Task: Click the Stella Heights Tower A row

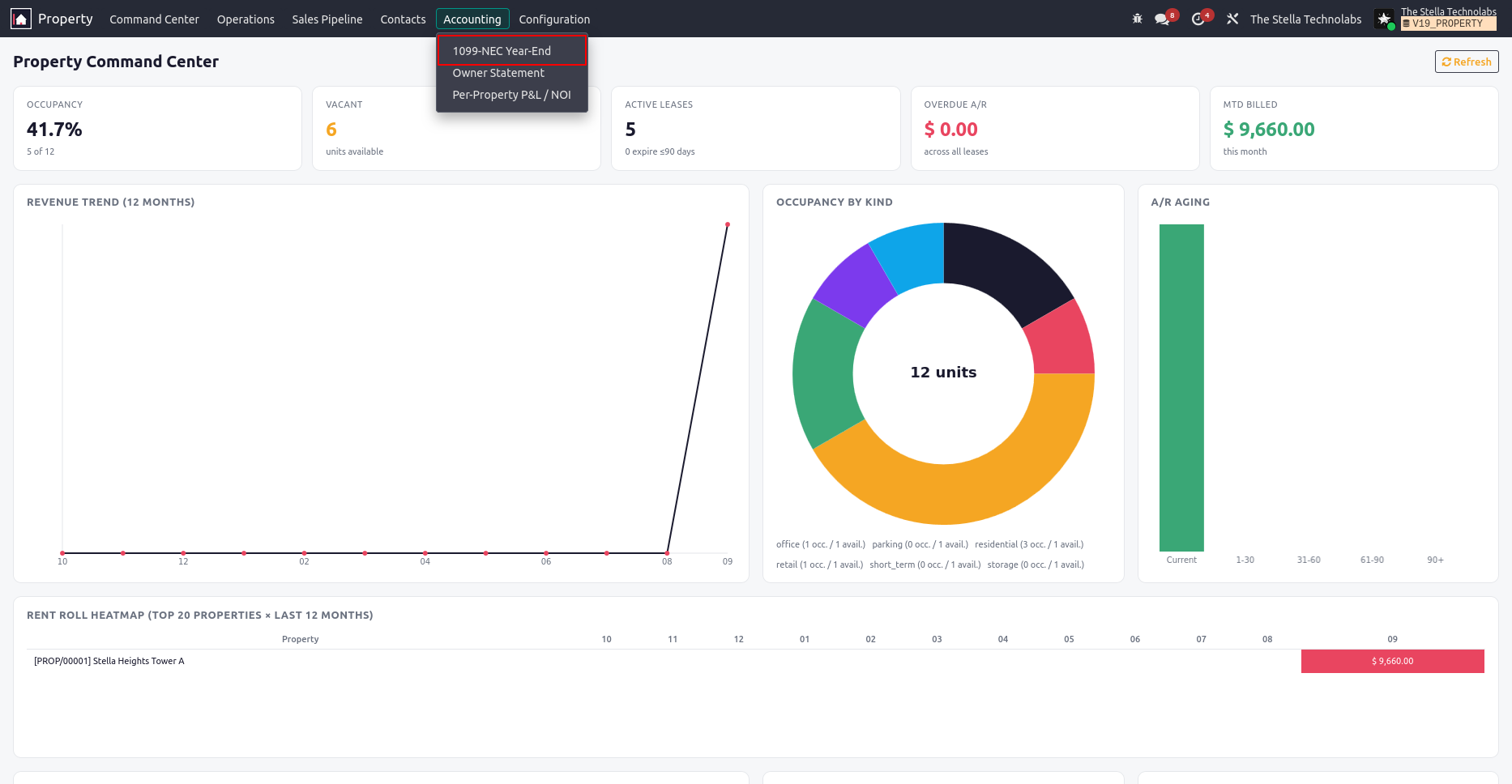Action: 755,661
